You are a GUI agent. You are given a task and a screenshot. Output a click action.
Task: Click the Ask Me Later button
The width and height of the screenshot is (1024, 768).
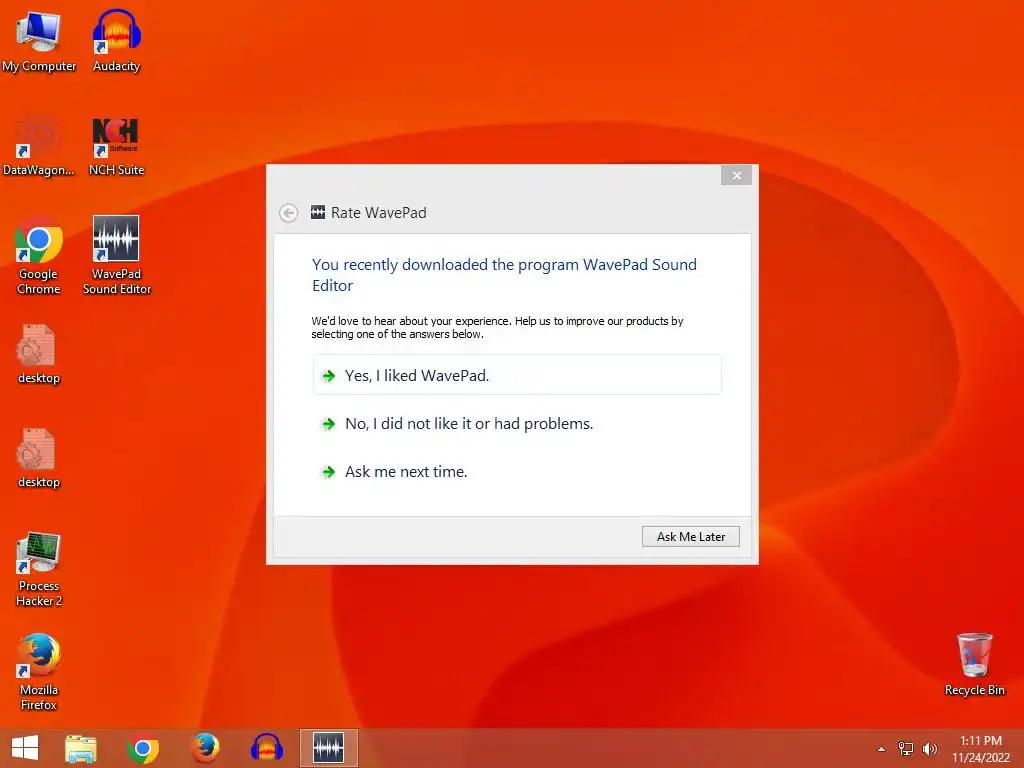[690, 536]
